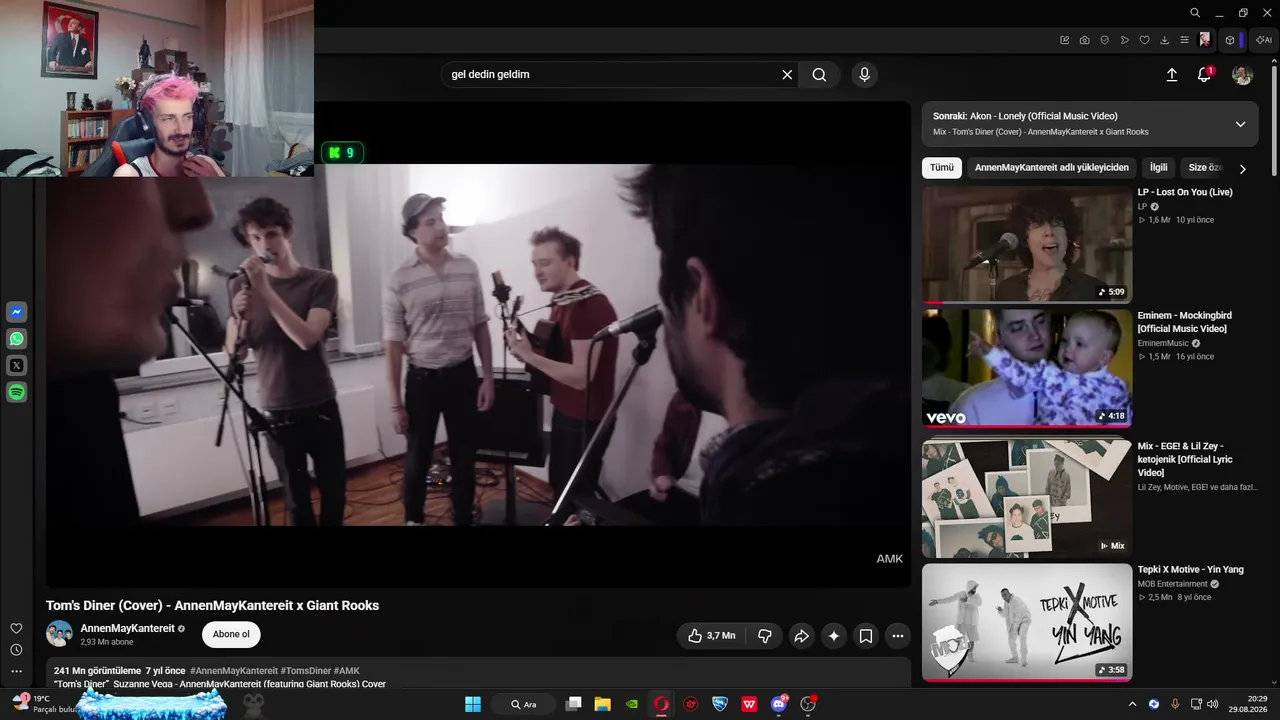Image resolution: width=1280 pixels, height=720 pixels.
Task: Click the Mix - EGE! & Lil Zey title
Action: (1185, 459)
